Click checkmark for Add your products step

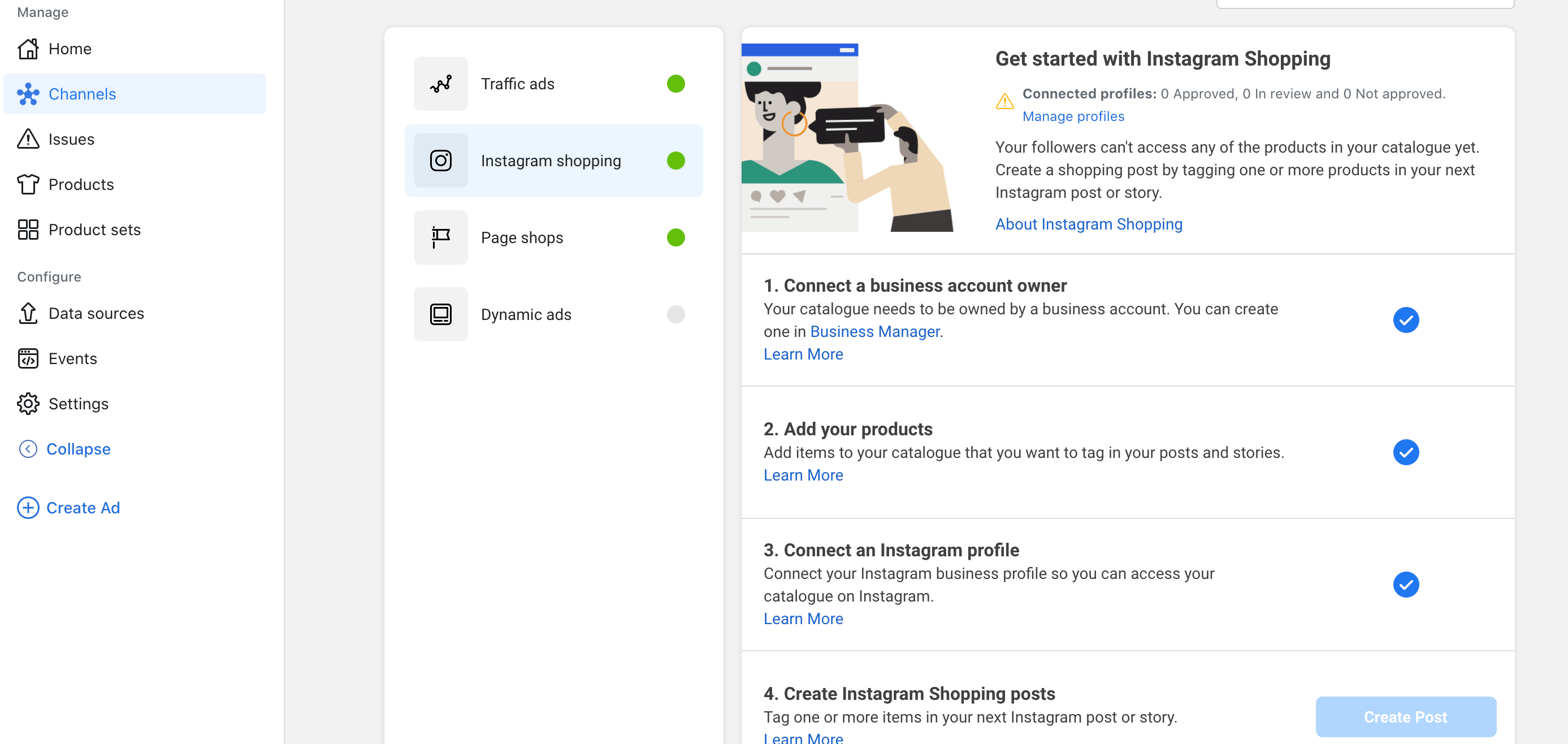click(1405, 452)
